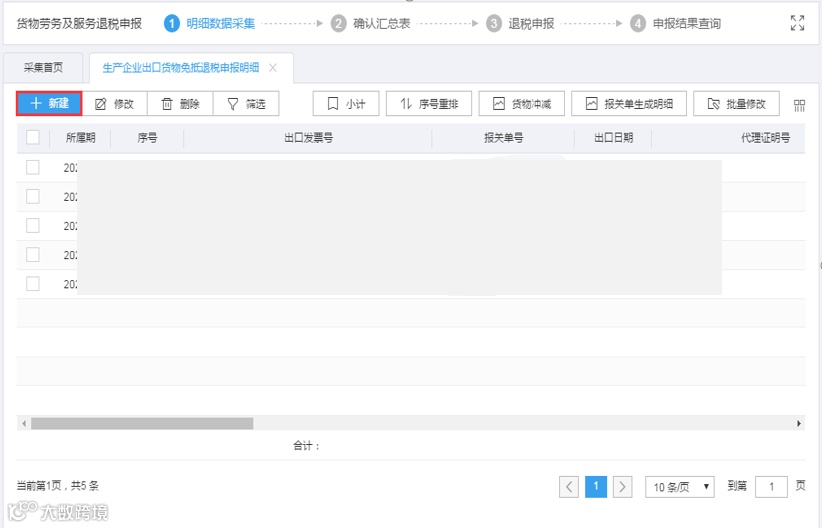The image size is (822, 528).
Task: Click the 新建 button to create a record
Action: coord(49,103)
